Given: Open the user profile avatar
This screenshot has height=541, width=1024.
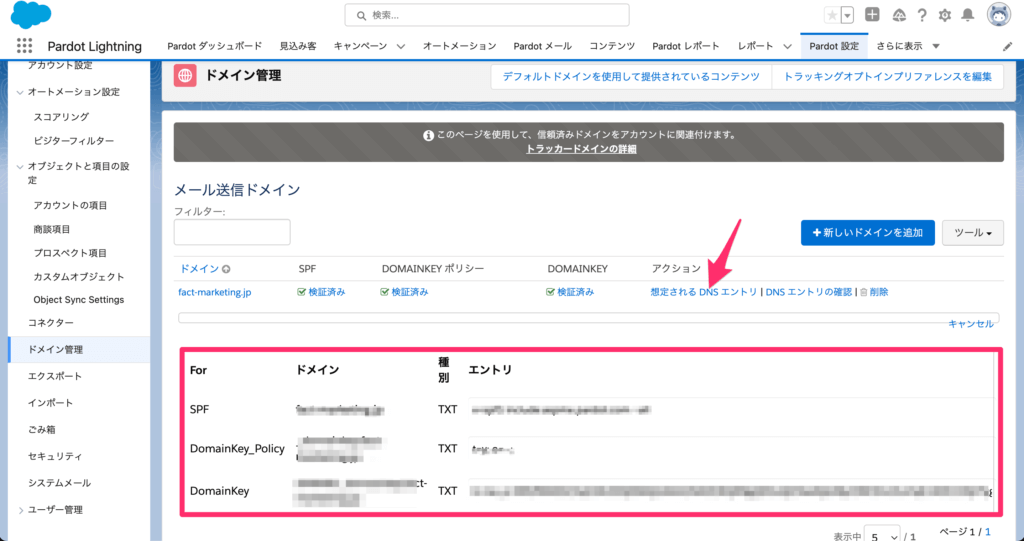Looking at the screenshot, I should [999, 14].
